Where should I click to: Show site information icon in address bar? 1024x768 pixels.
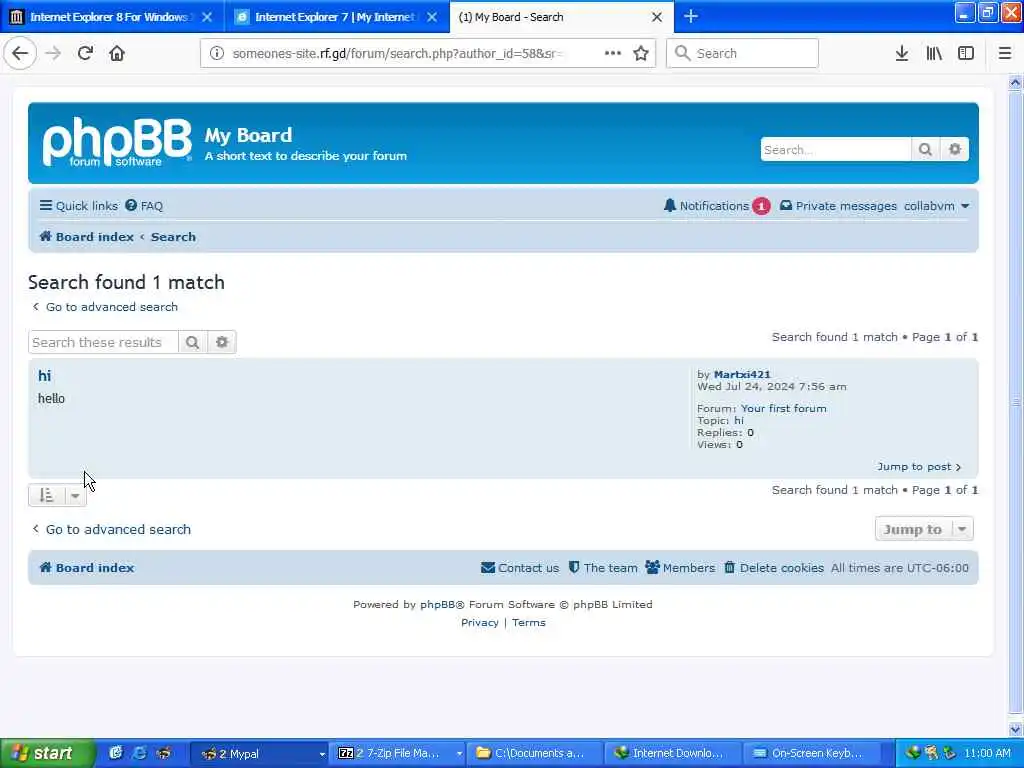216,54
